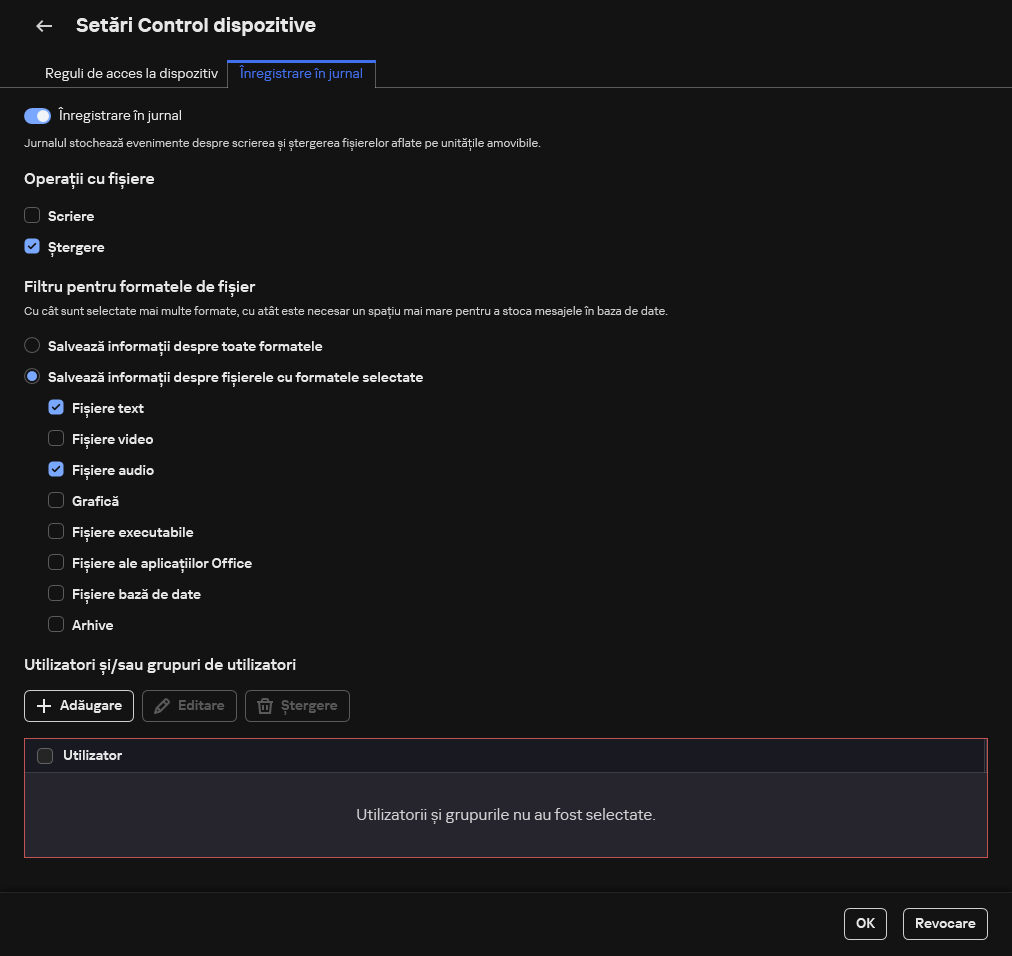
Task: Open the Înregistrare în jurnal tab
Action: point(301,74)
